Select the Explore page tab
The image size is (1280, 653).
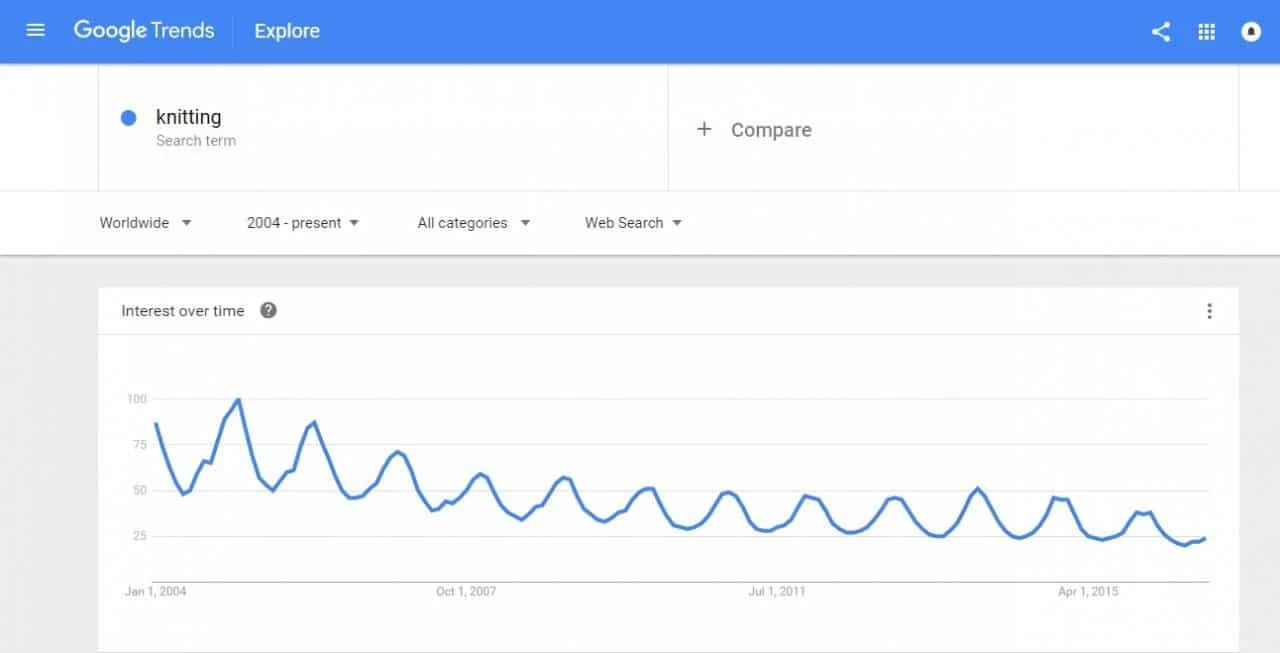(287, 31)
